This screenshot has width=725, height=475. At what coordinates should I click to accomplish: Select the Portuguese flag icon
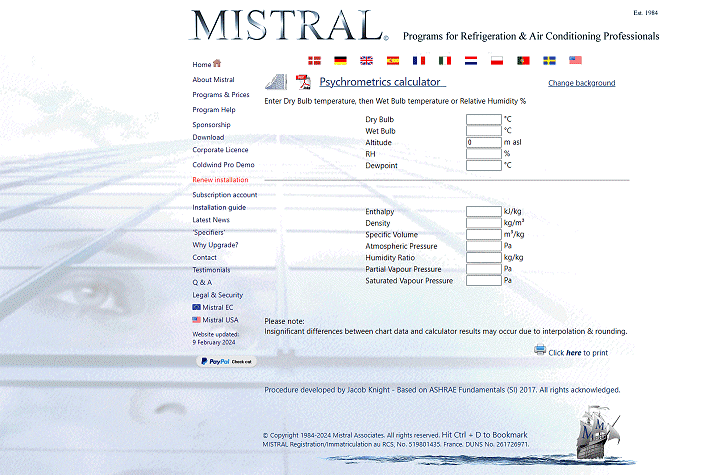pos(523,60)
